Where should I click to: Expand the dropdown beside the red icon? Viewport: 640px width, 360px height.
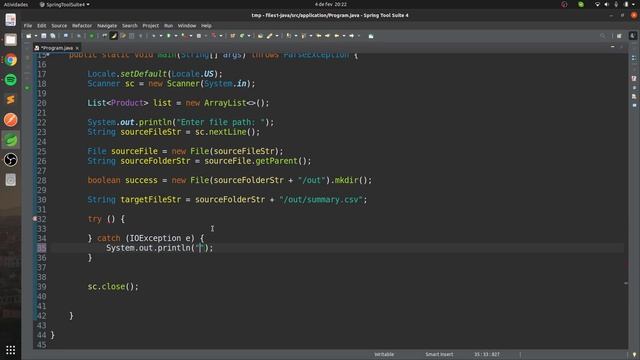click(x=221, y=36)
